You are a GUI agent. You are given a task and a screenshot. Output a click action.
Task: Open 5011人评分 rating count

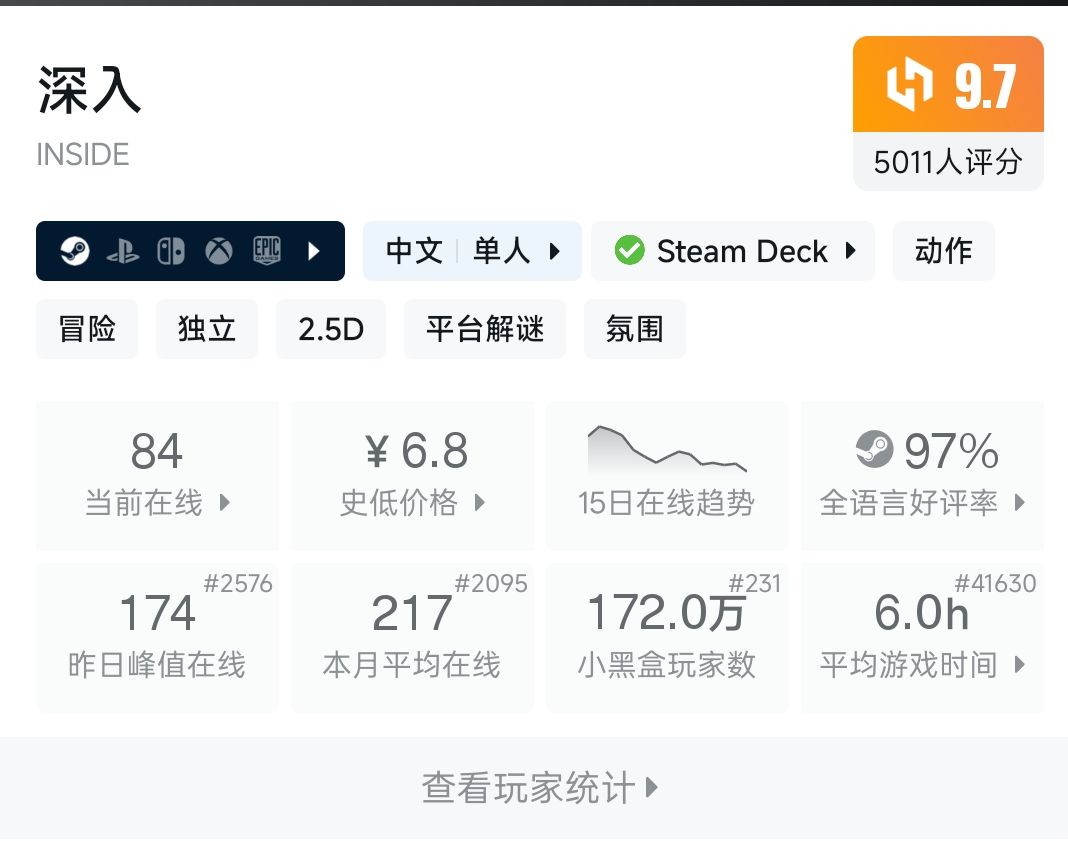coord(948,162)
